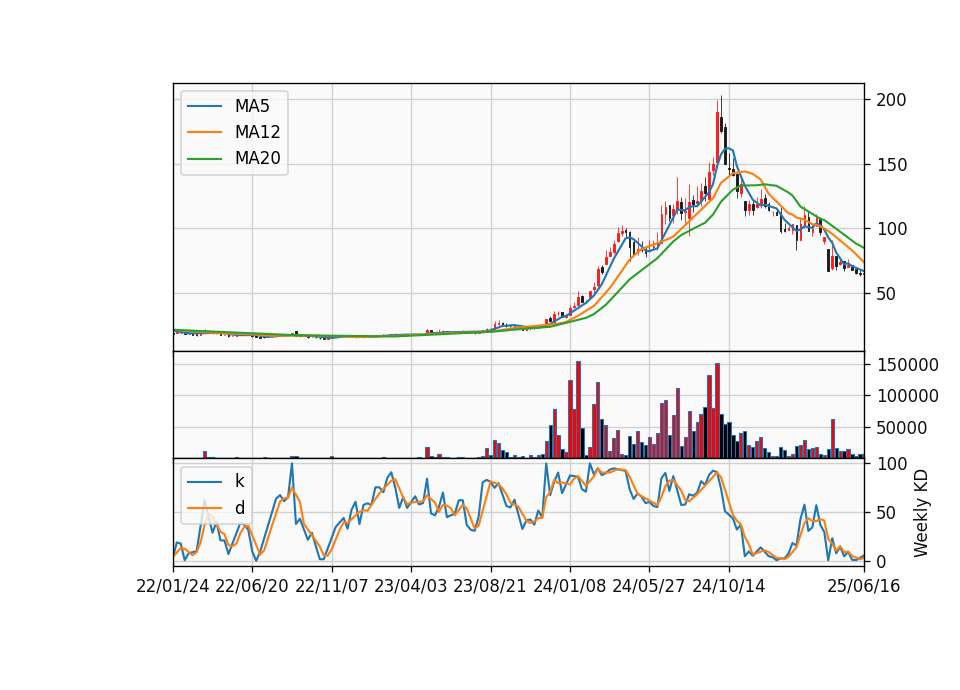Click the highest volume bar near 24/01/08
This screenshot has width=960, height=690.
[578, 410]
